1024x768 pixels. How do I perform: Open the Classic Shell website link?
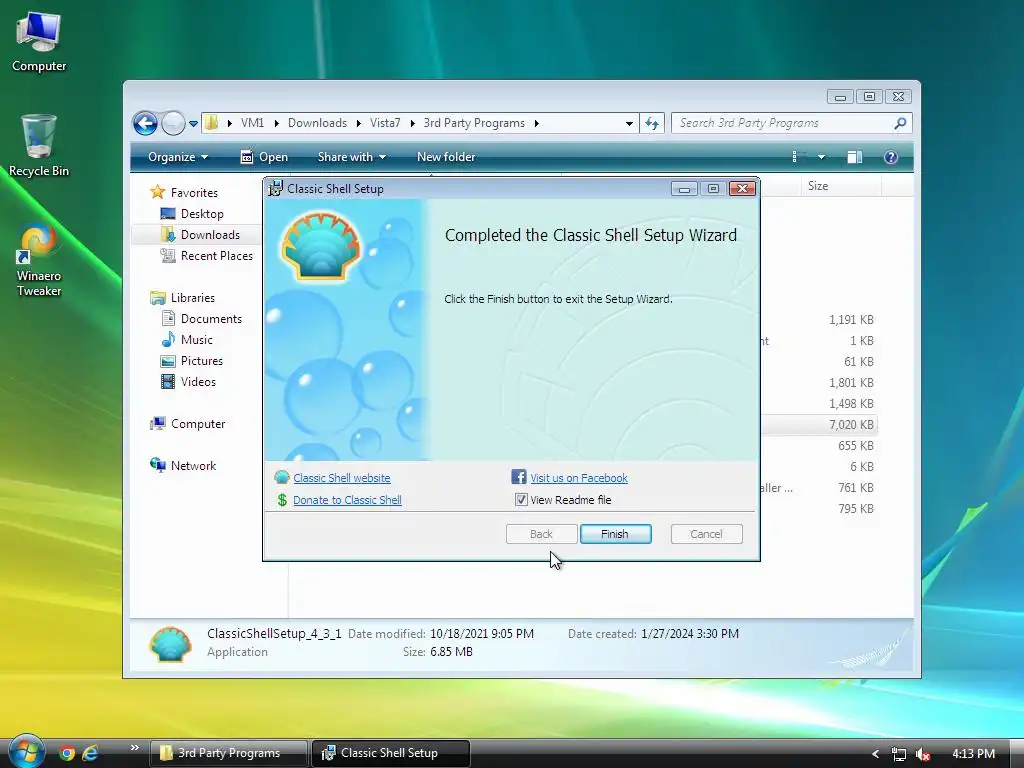pos(342,478)
